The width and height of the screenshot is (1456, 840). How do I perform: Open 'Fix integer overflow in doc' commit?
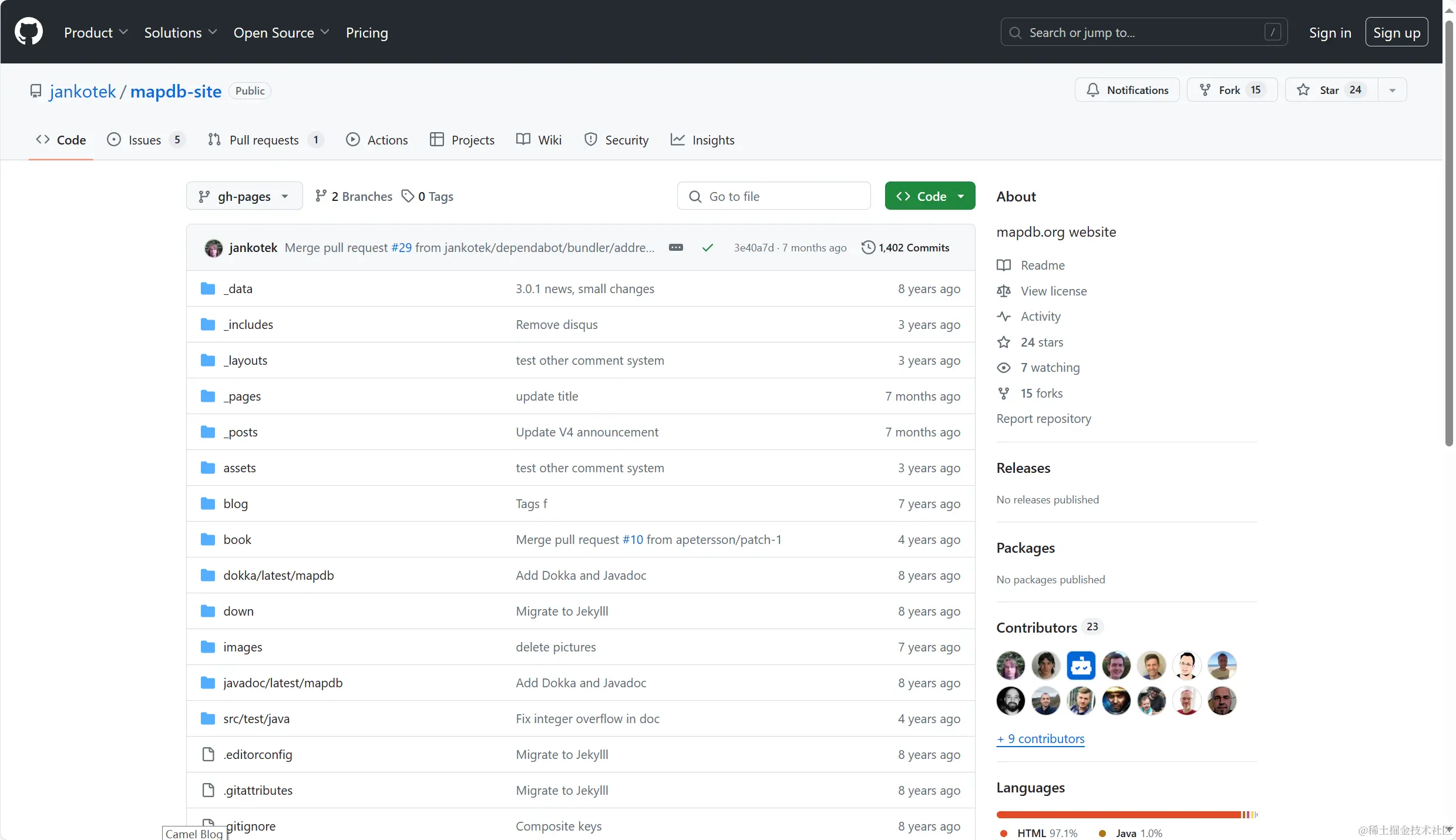click(x=587, y=718)
